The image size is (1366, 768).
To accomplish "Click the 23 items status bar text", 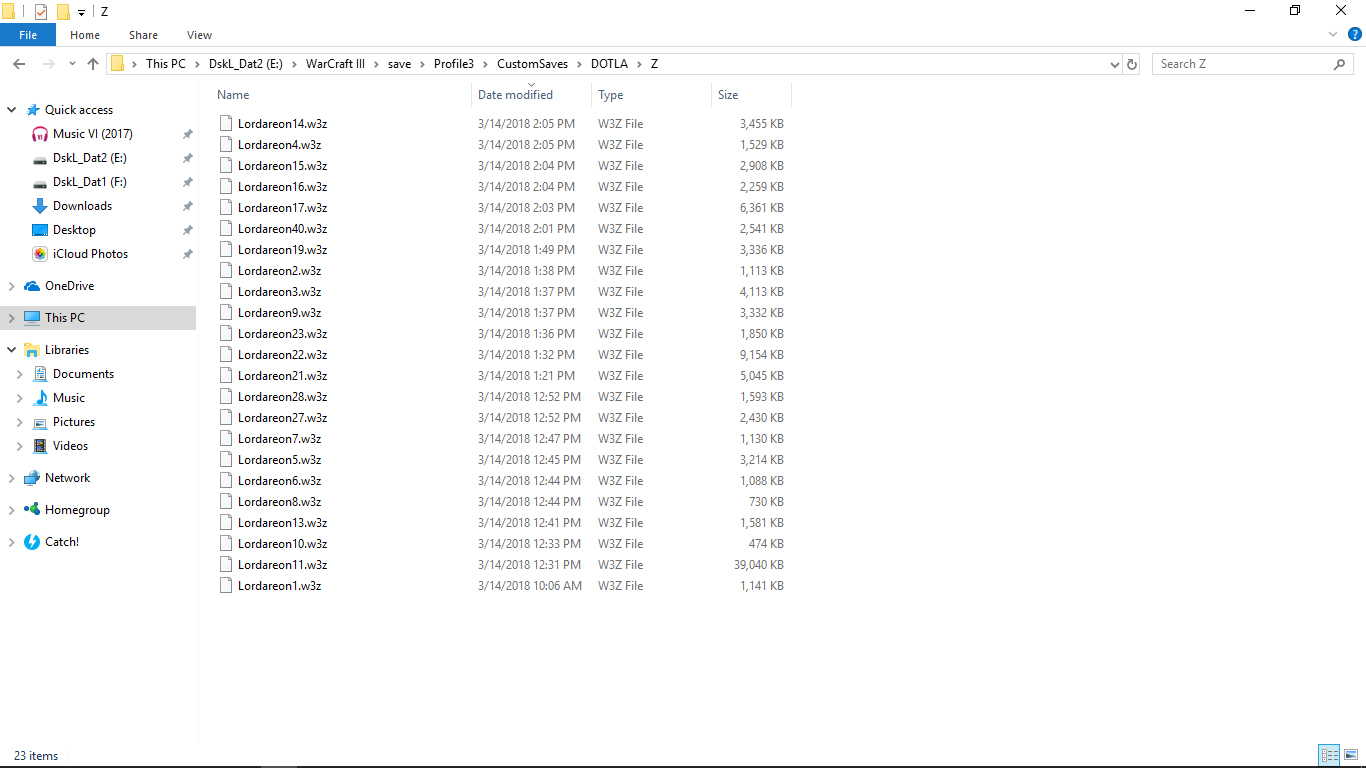I will [36, 756].
